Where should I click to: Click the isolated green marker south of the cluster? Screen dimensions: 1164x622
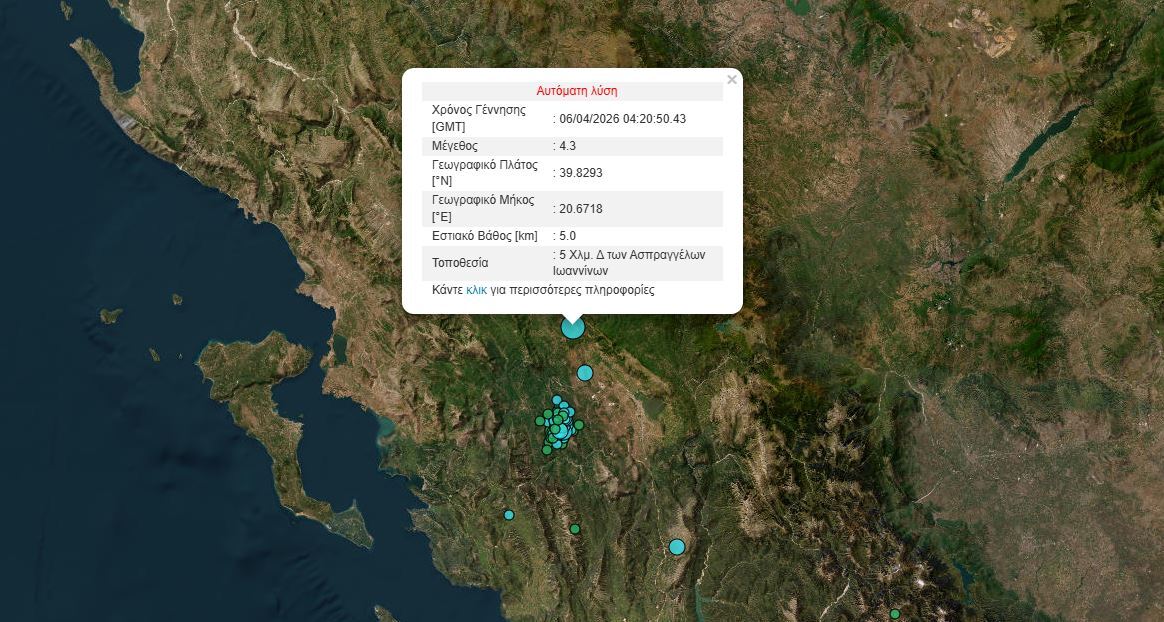(x=575, y=529)
